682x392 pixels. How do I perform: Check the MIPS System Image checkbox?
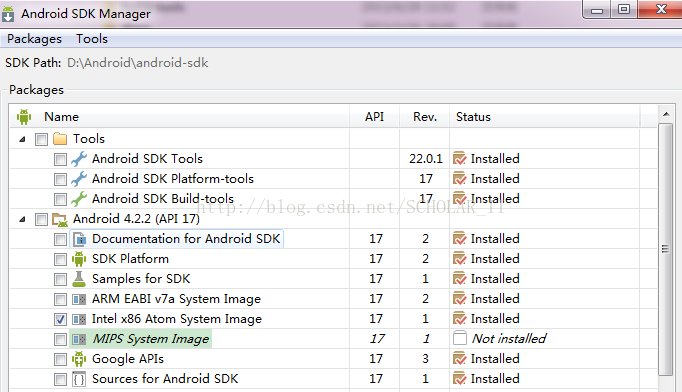60,339
